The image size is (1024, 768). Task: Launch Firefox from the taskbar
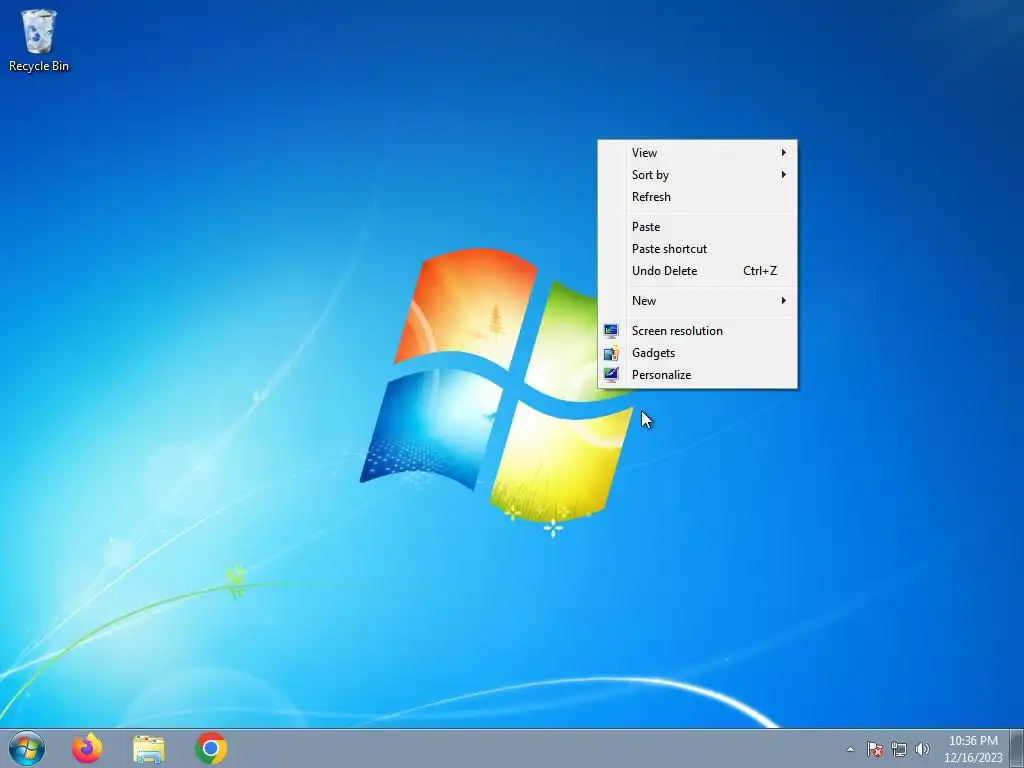(87, 748)
